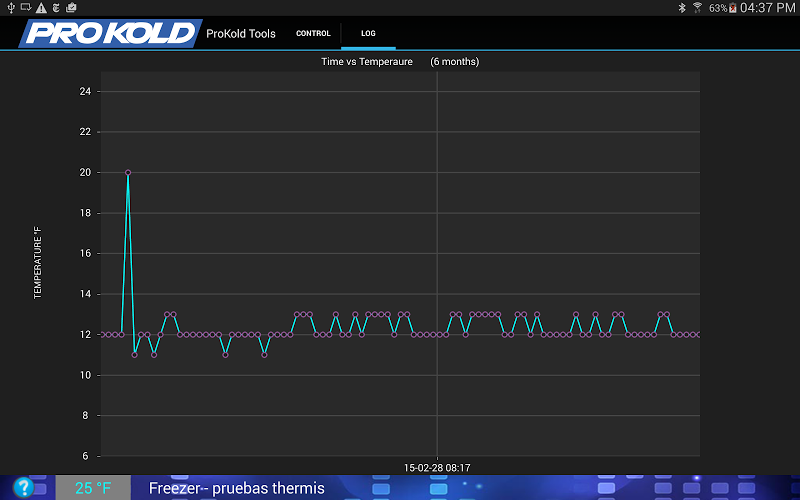Click the 15-02-28 08:17 time label
Image resolution: width=800 pixels, height=500 pixels.
437,468
